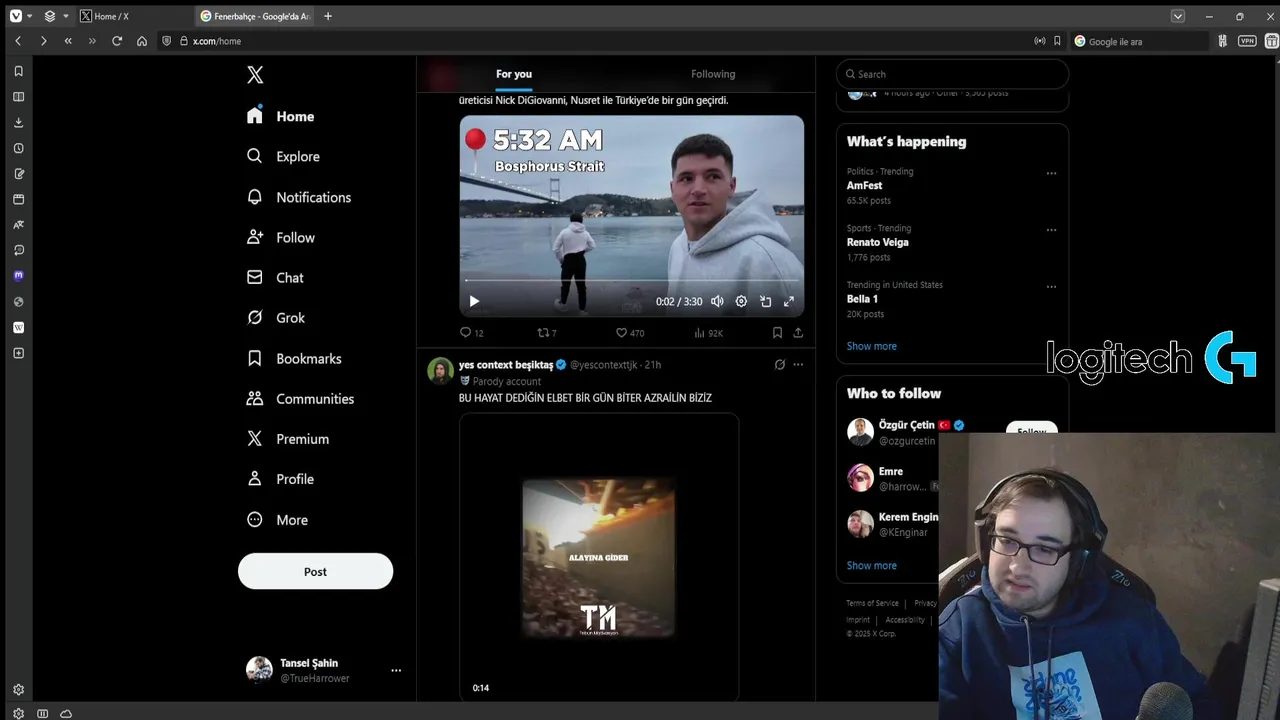The width and height of the screenshot is (1280, 720).
Task: Like the Nick DiGiovanni post
Action: (x=630, y=333)
